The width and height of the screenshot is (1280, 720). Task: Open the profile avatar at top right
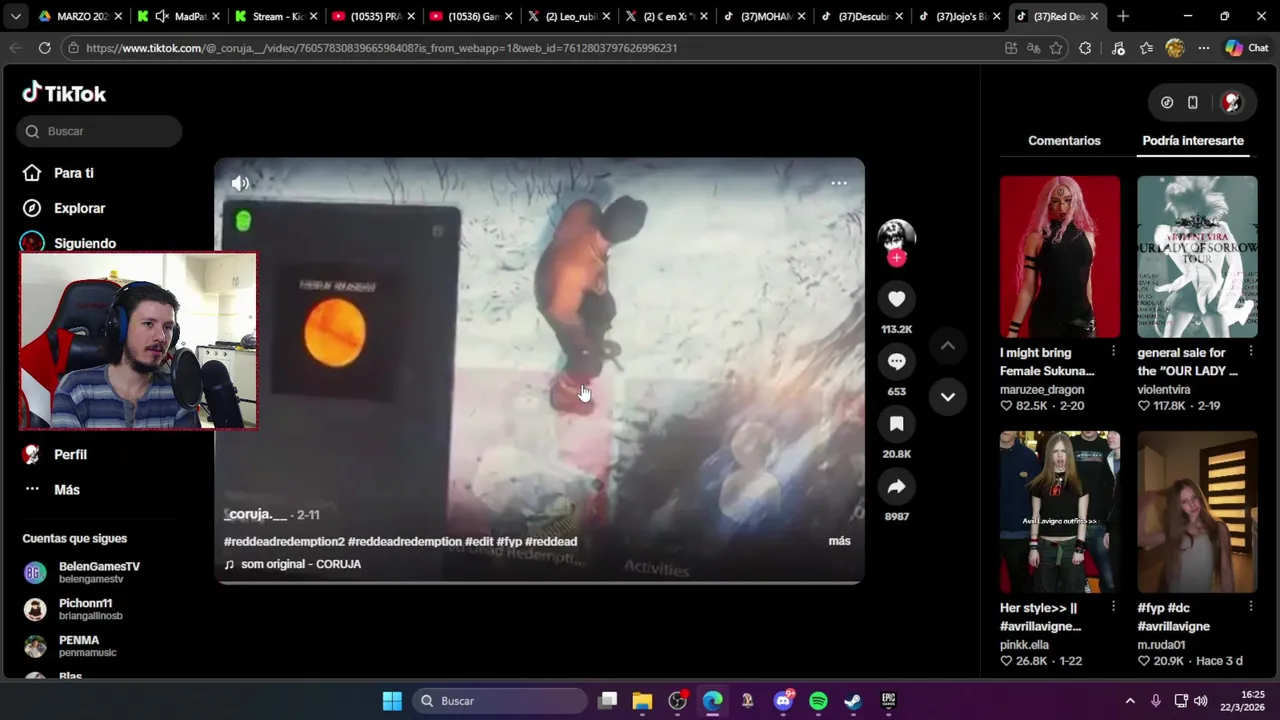(x=1232, y=102)
